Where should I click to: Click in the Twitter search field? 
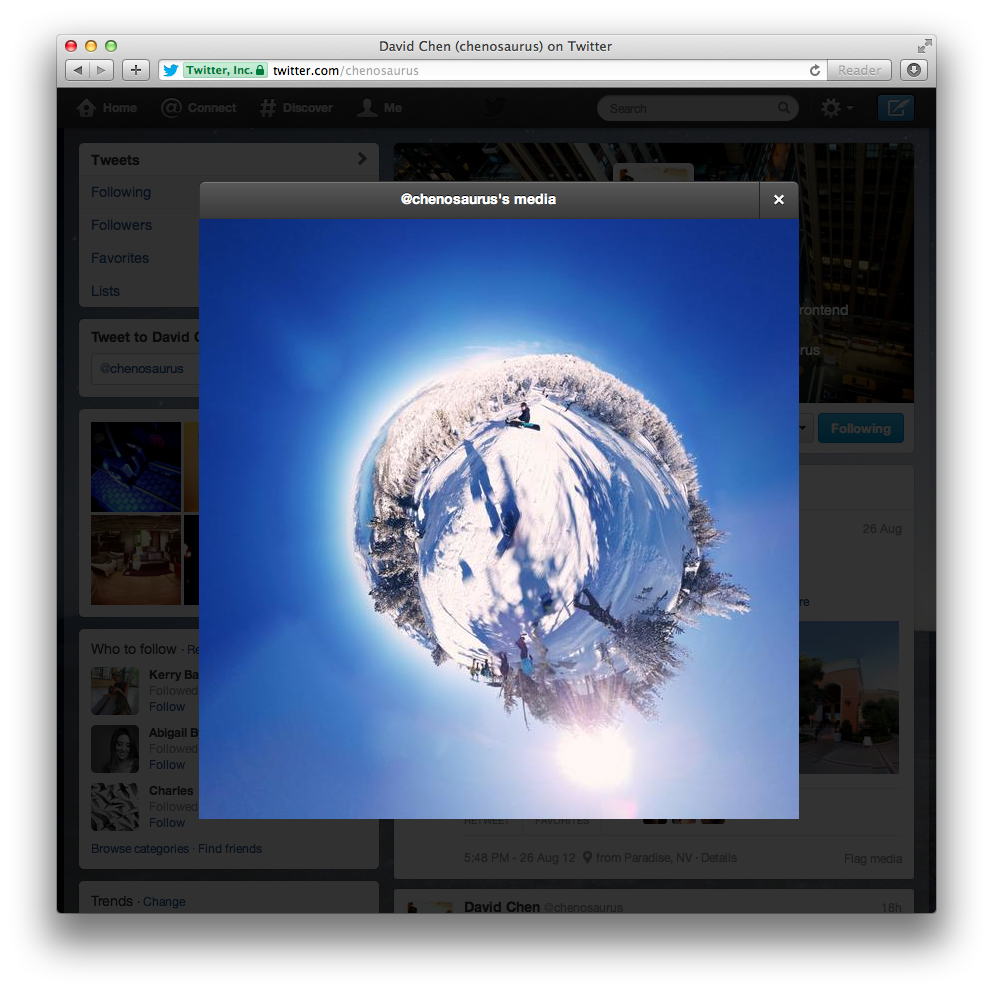[690, 108]
